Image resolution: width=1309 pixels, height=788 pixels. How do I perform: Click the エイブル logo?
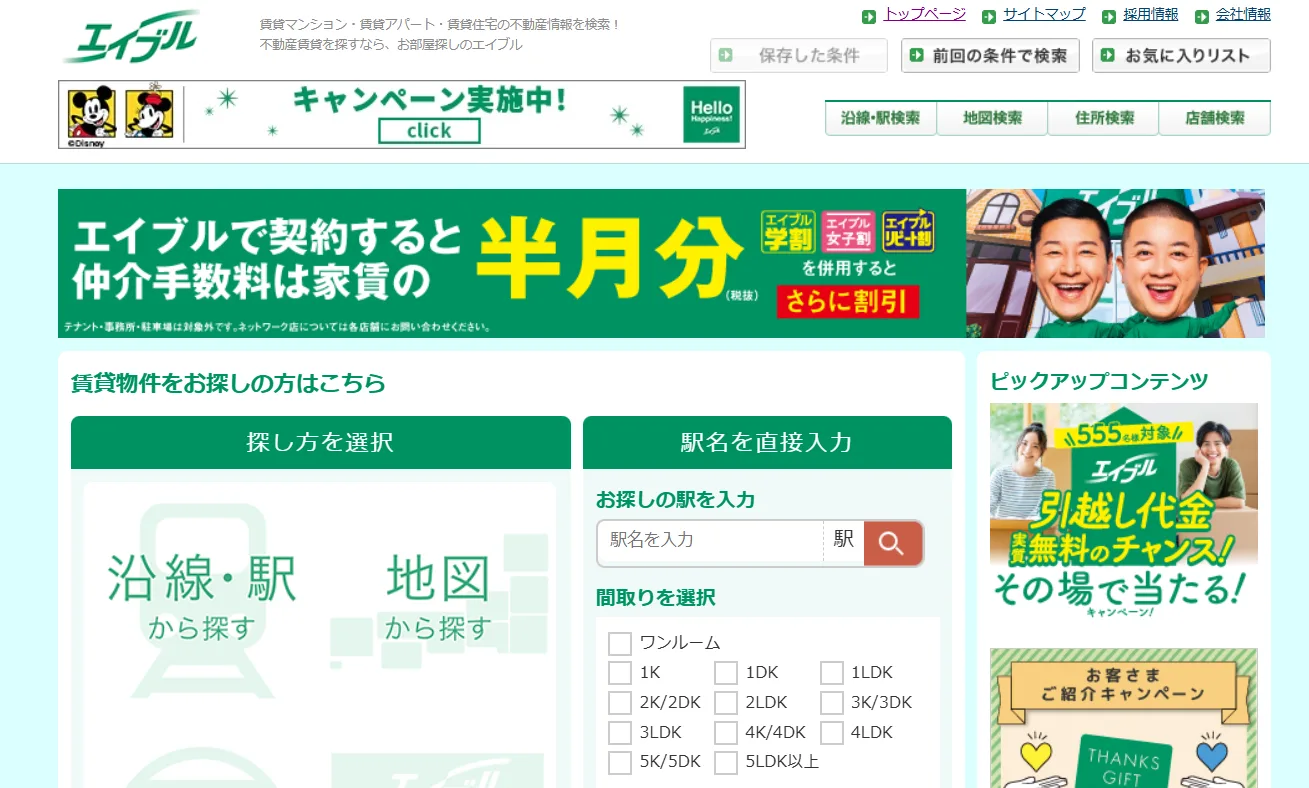click(x=130, y=37)
